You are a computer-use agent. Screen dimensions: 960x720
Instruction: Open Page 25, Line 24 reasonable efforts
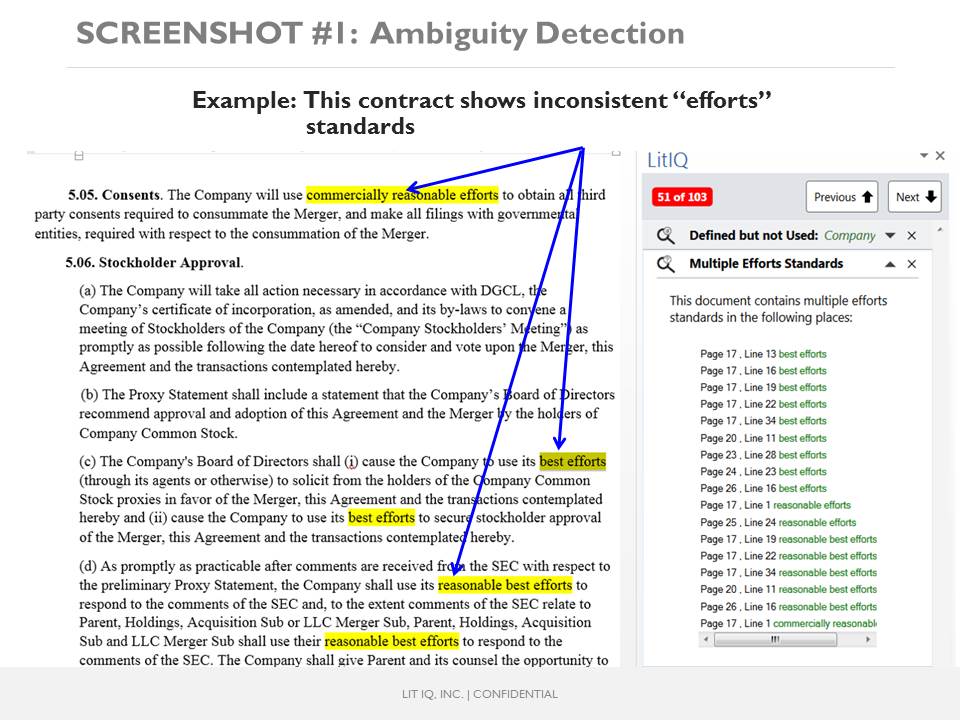click(778, 522)
